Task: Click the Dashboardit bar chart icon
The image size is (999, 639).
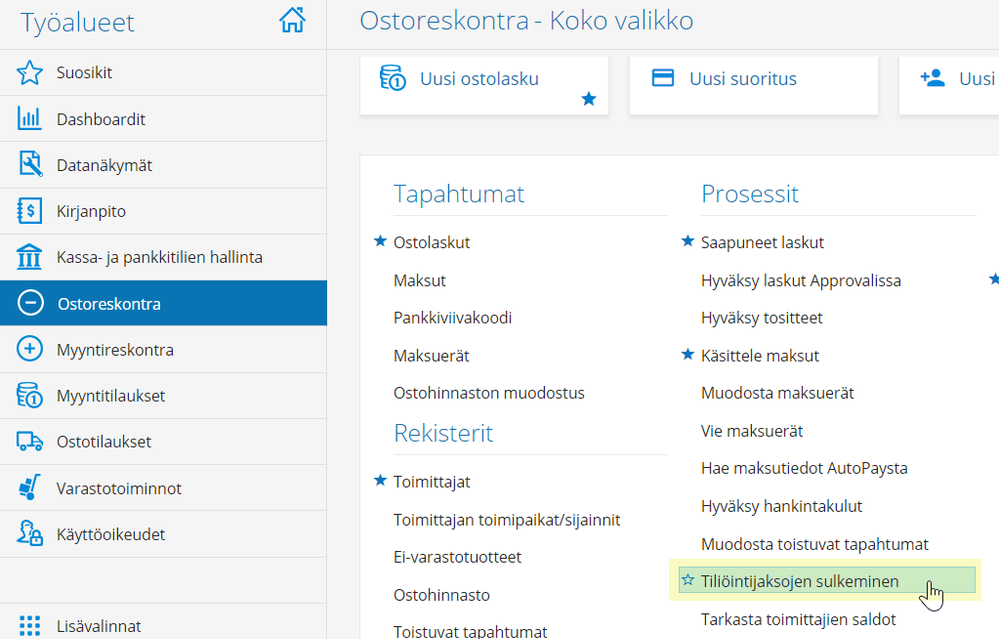Action: tap(30, 119)
